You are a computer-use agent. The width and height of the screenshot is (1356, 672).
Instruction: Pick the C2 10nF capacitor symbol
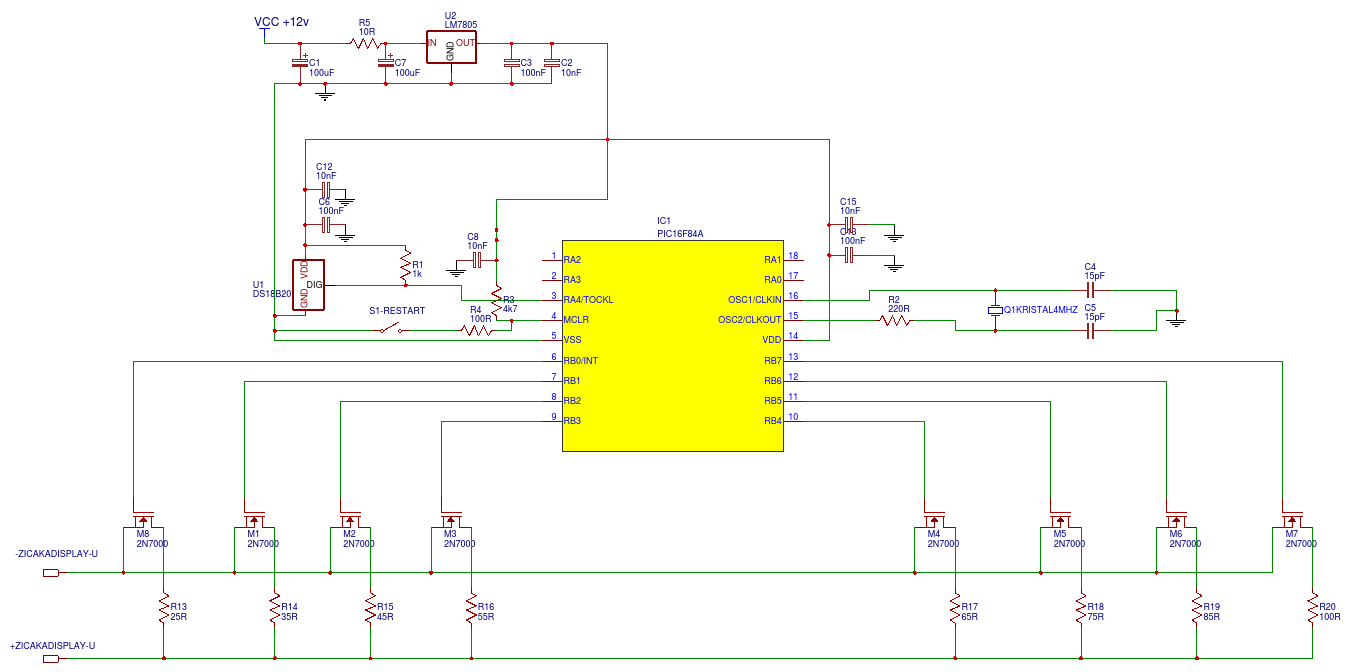point(552,63)
